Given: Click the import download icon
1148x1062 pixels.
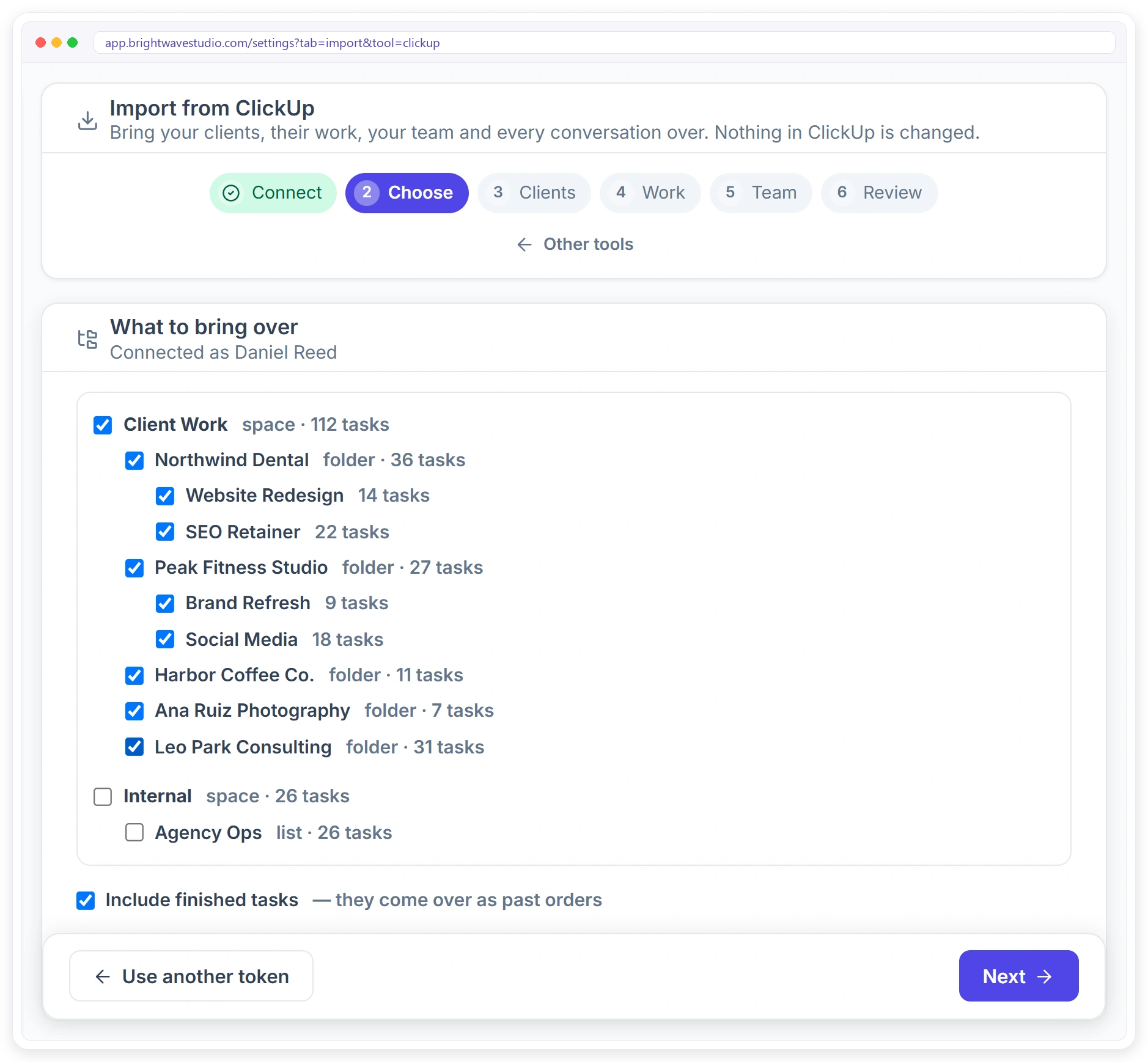Looking at the screenshot, I should tap(87, 120).
